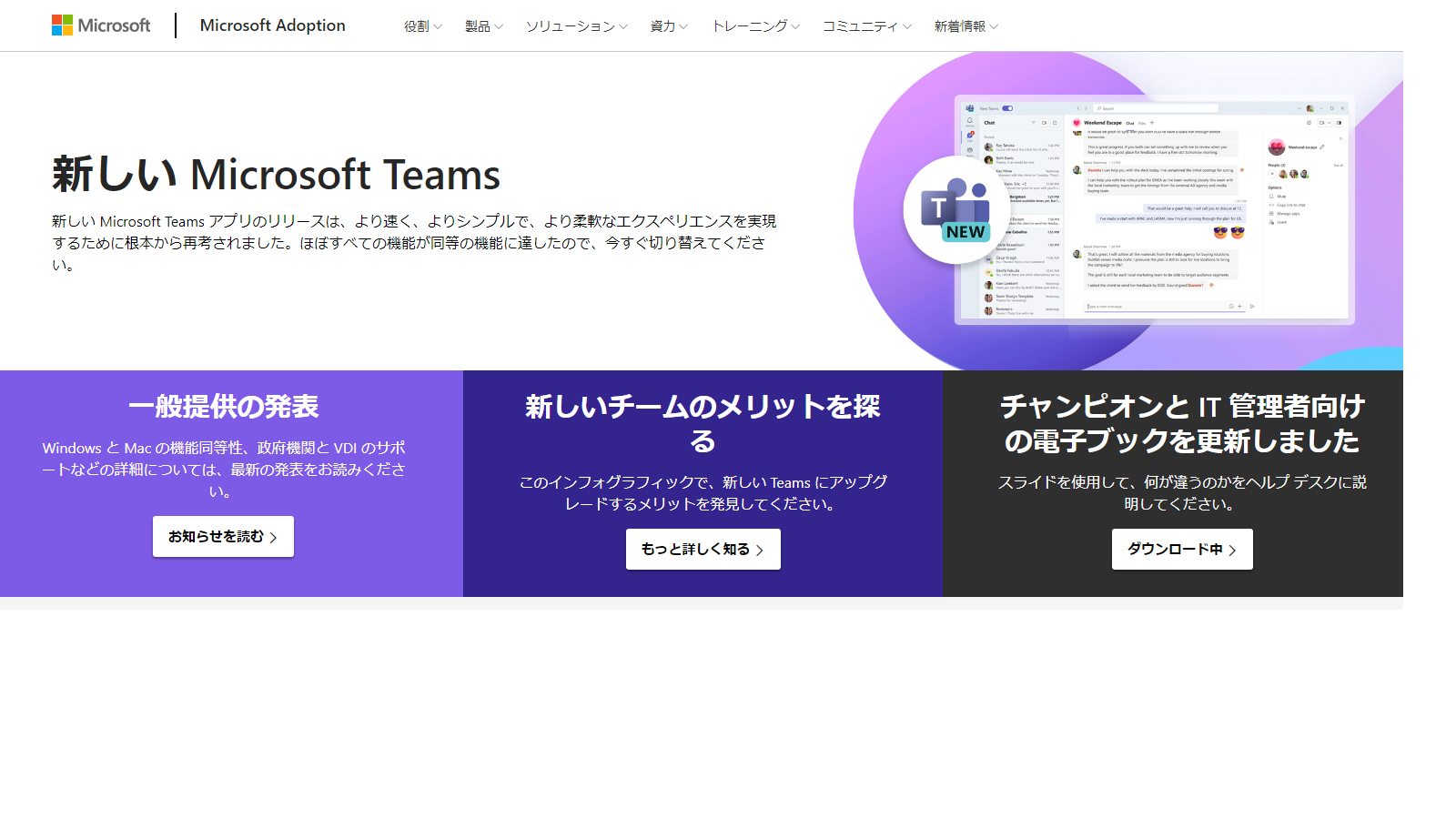Expand the ソリューション menu
Image resolution: width=1456 pixels, height=819 pixels.
point(576,26)
